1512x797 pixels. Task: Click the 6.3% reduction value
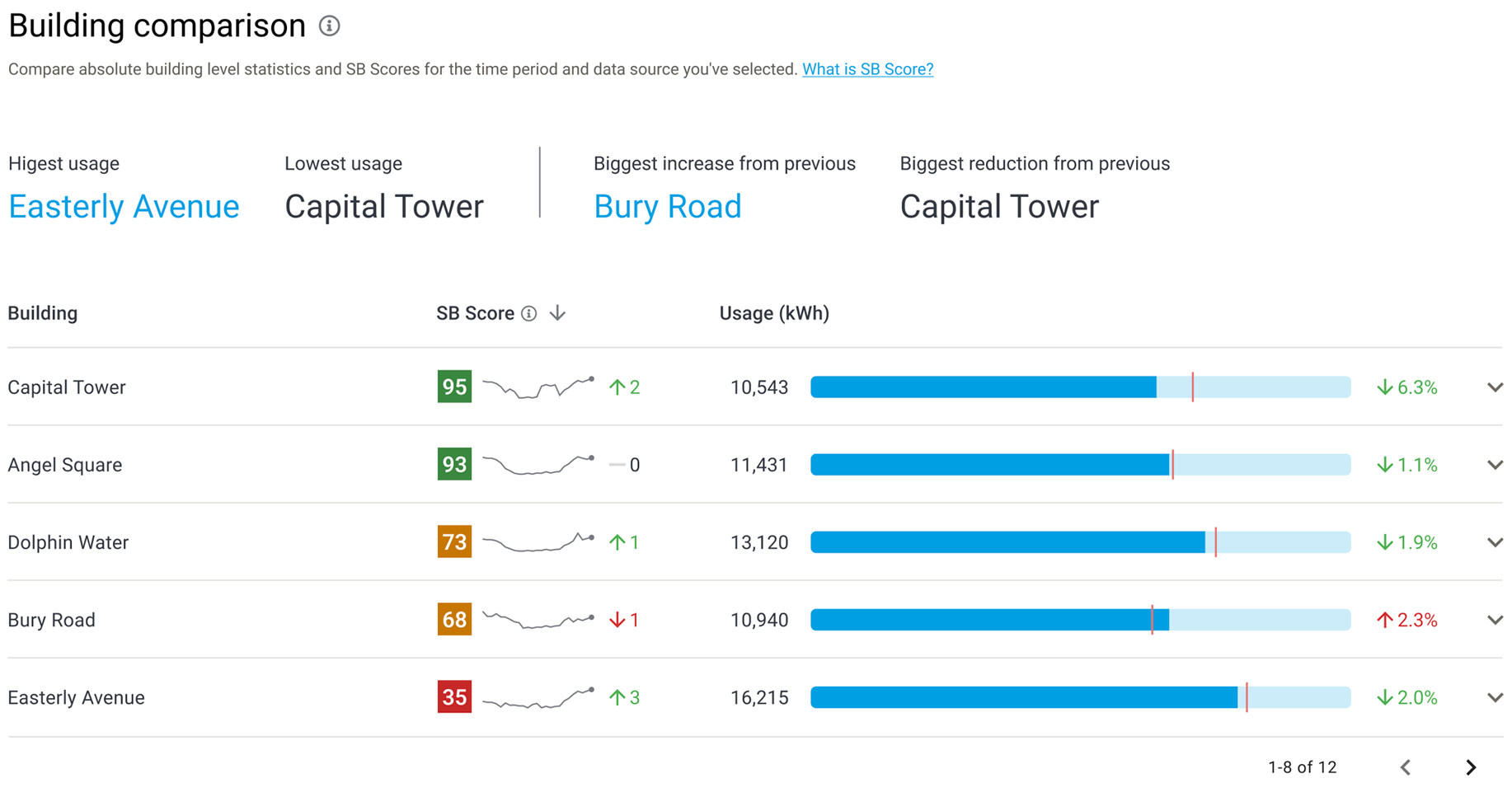1407,387
